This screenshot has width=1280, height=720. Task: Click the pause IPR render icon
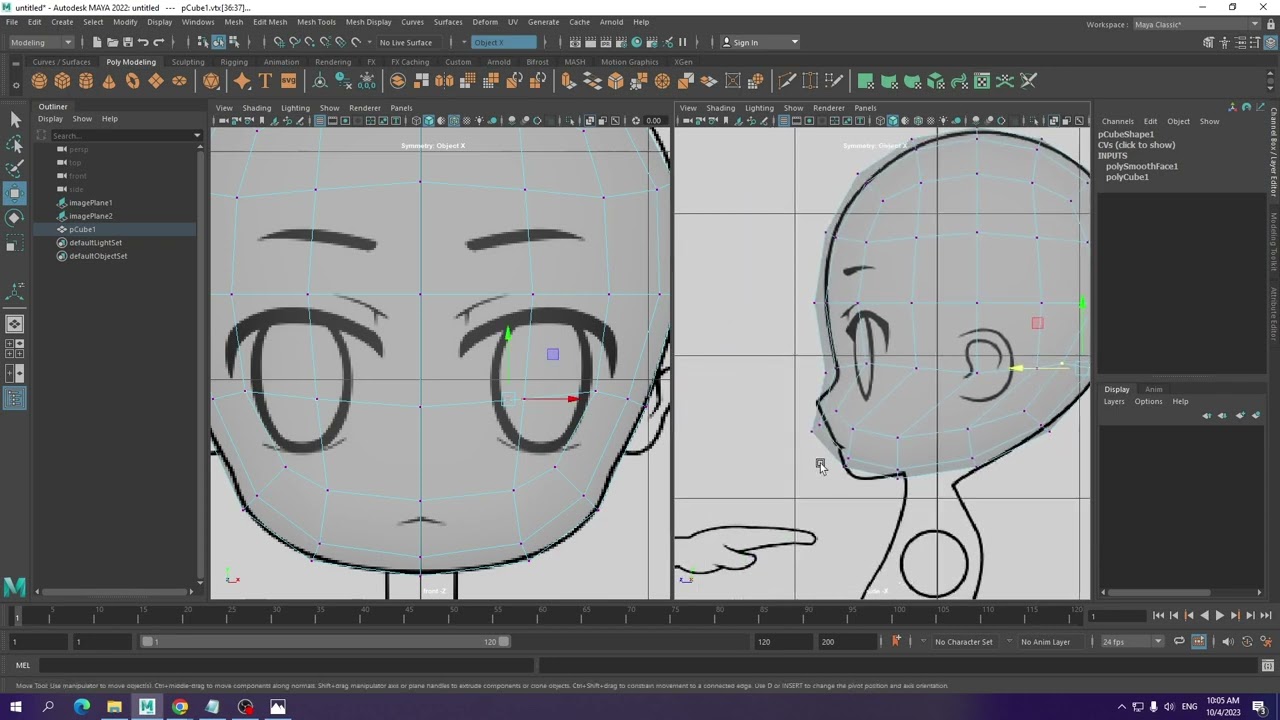[683, 42]
